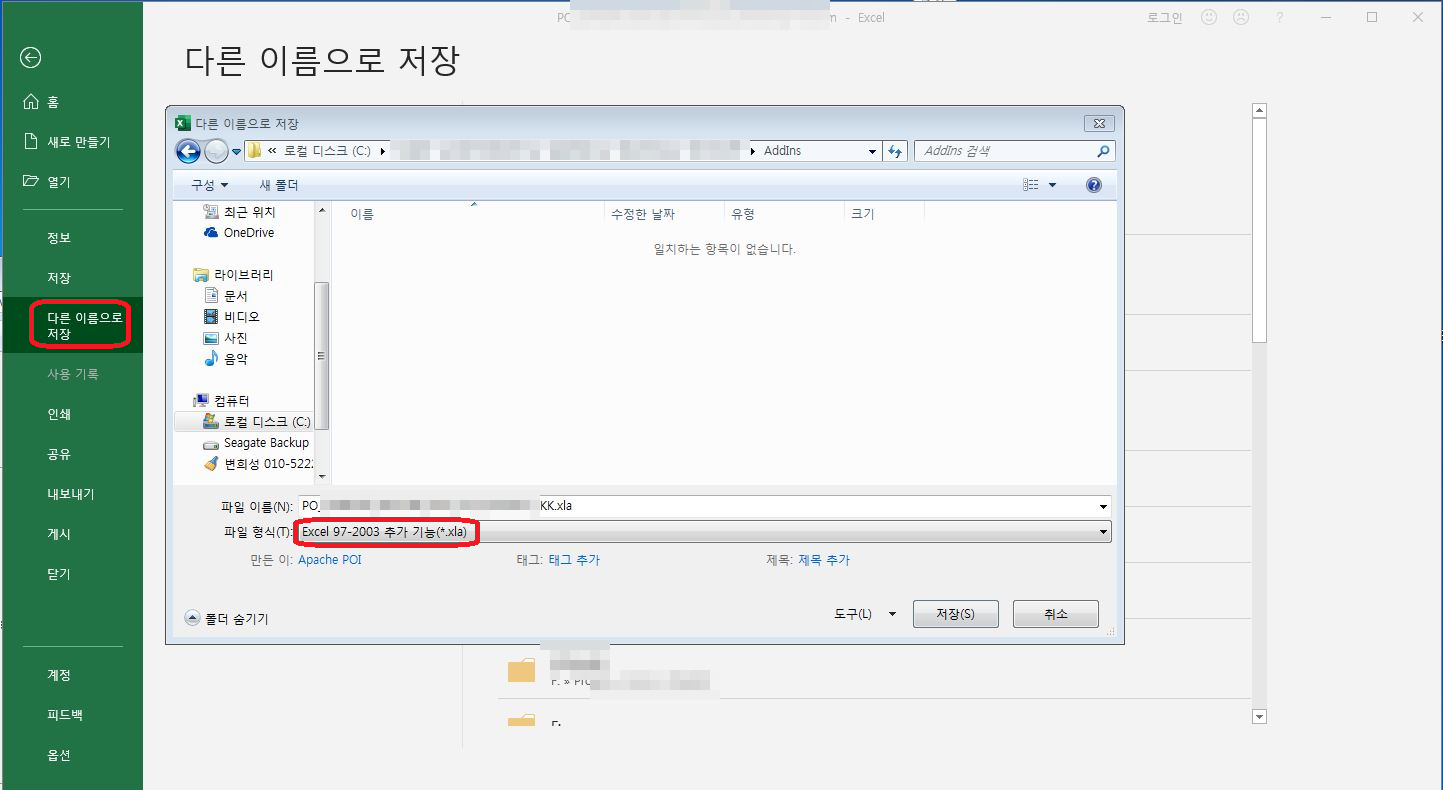This screenshot has height=790, width=1443.
Task: Open the 구성 dropdown menu
Action: tap(210, 185)
